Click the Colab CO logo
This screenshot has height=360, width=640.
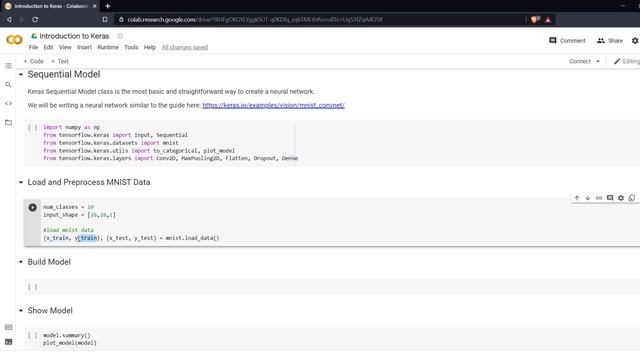(14, 40)
